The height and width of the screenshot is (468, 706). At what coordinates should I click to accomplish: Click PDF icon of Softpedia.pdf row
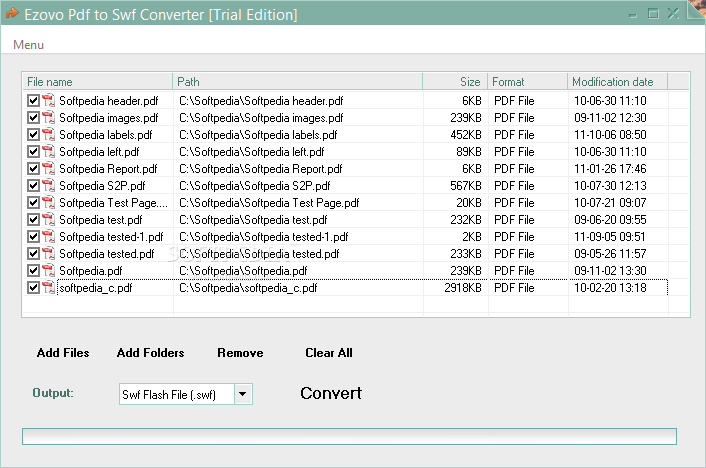point(48,270)
